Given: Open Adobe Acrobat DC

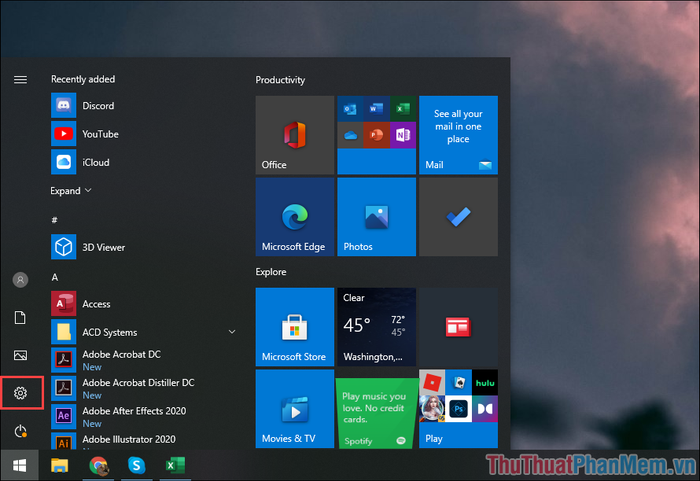Looking at the screenshot, I should pyautogui.click(x=143, y=360).
